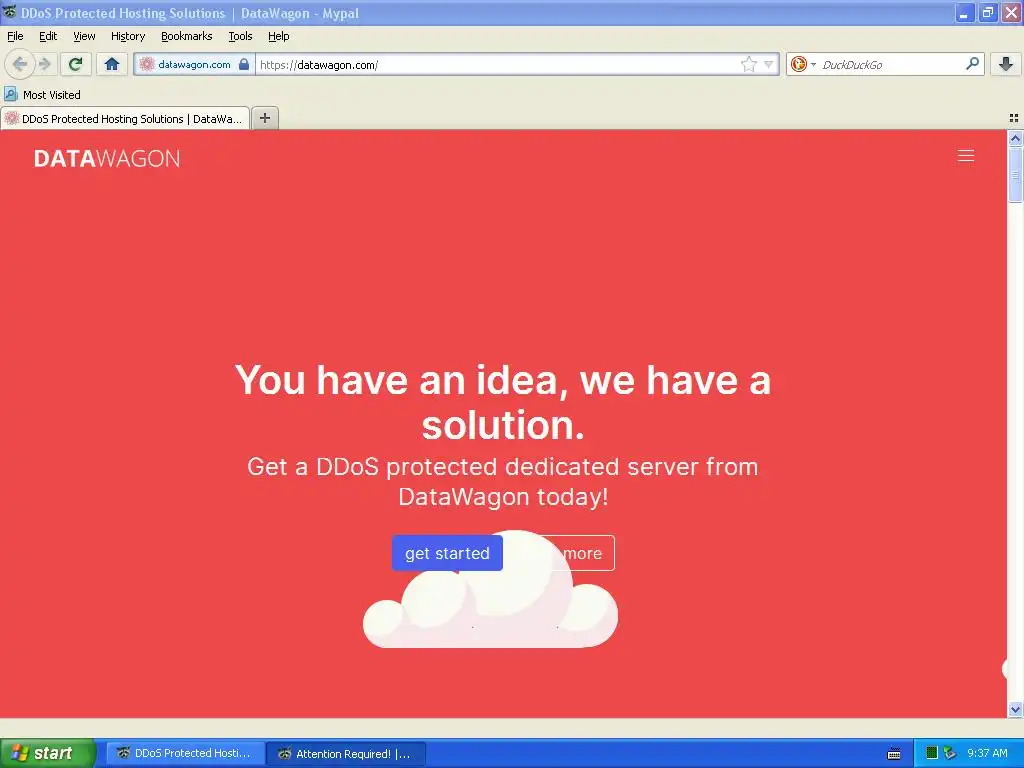Open the downloads arrow button
This screenshot has height=768, width=1024.
[1006, 64]
